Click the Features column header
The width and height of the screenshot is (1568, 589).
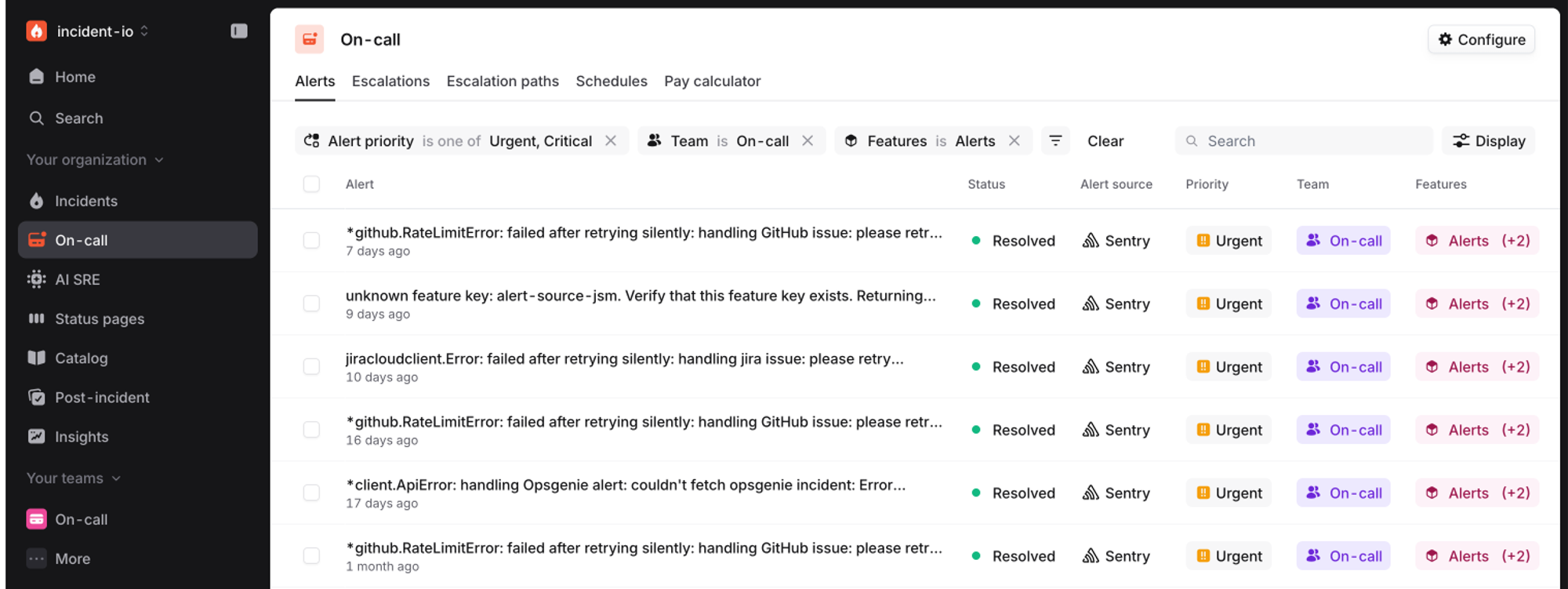(x=1441, y=184)
